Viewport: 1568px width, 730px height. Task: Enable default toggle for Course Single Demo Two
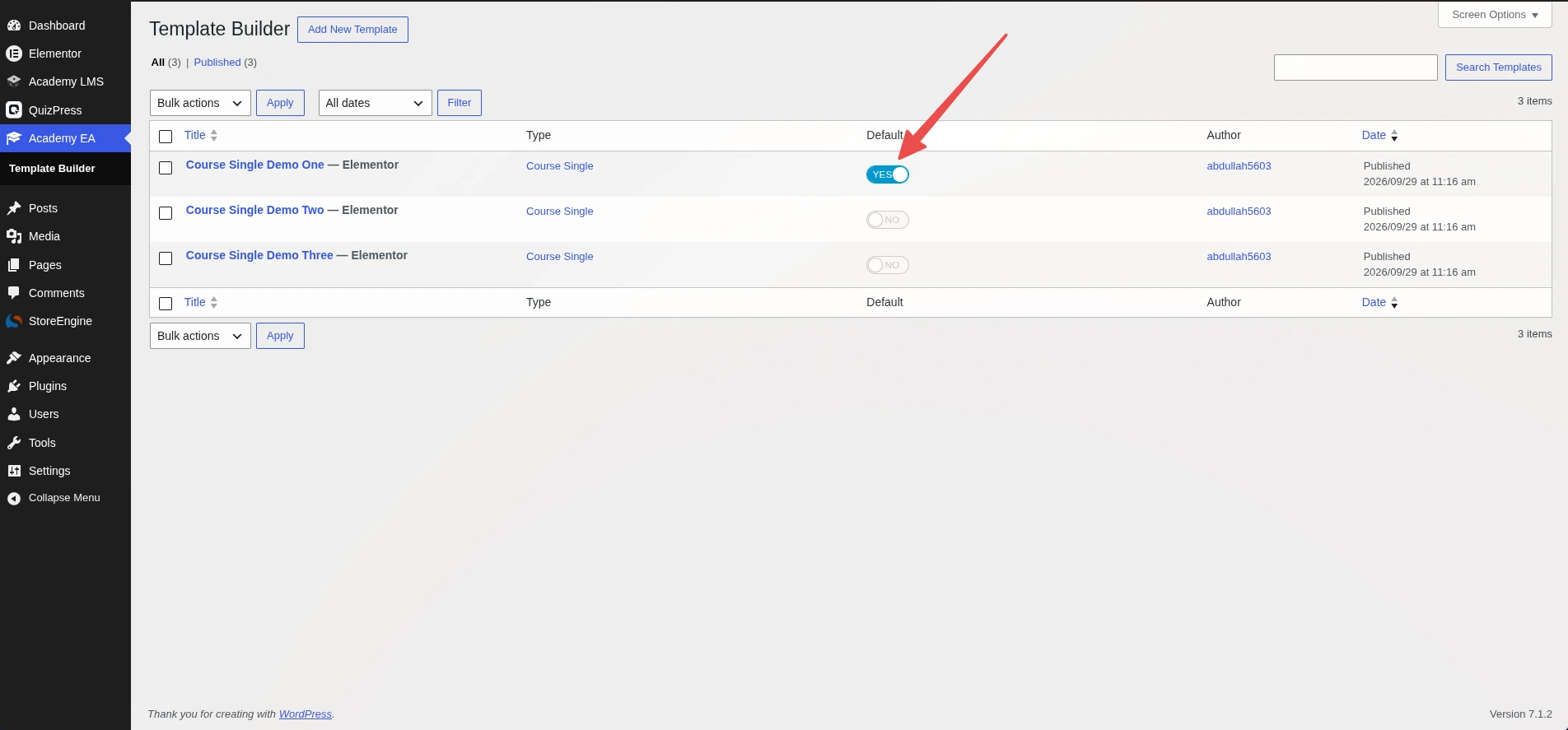pyautogui.click(x=888, y=220)
